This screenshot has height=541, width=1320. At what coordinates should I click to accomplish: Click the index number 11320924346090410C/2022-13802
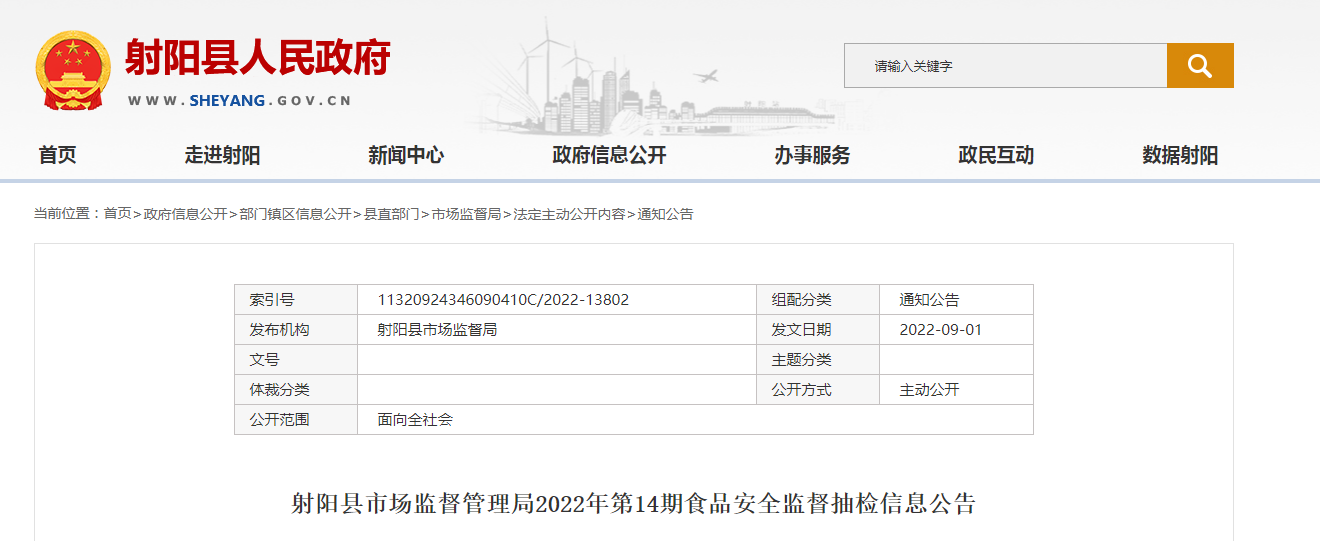click(503, 300)
